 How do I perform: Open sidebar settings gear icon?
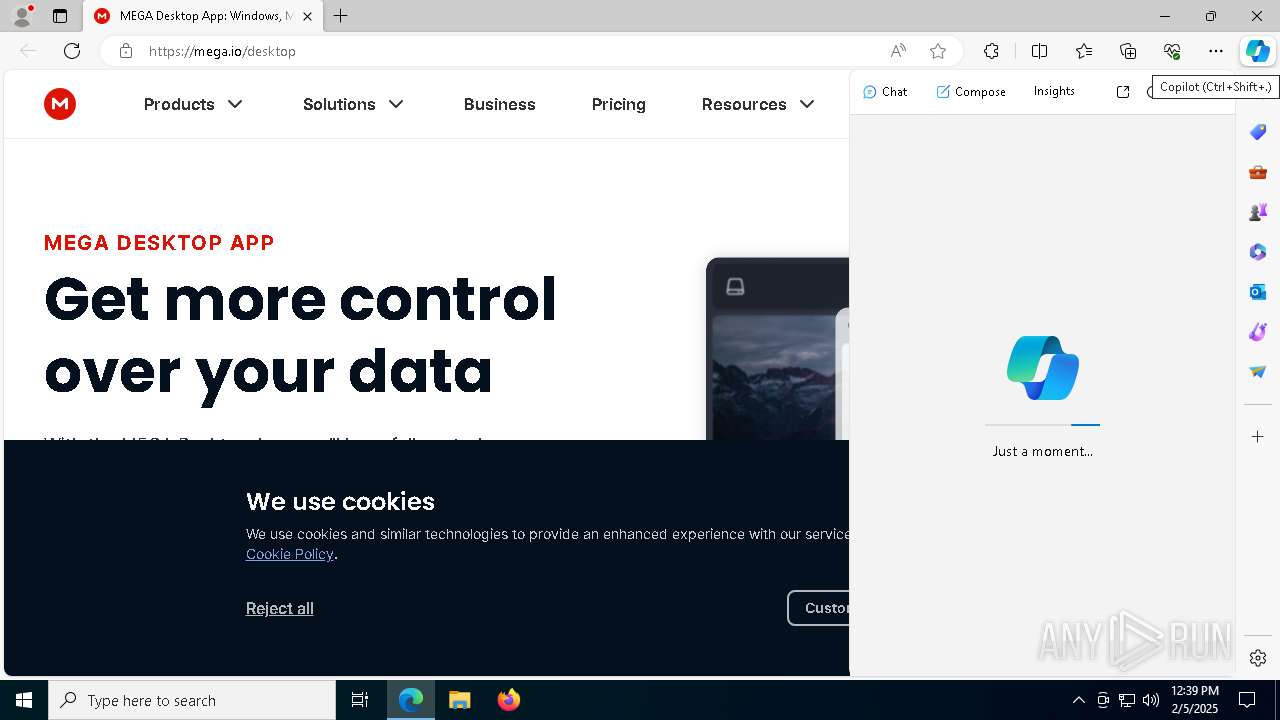1258,658
